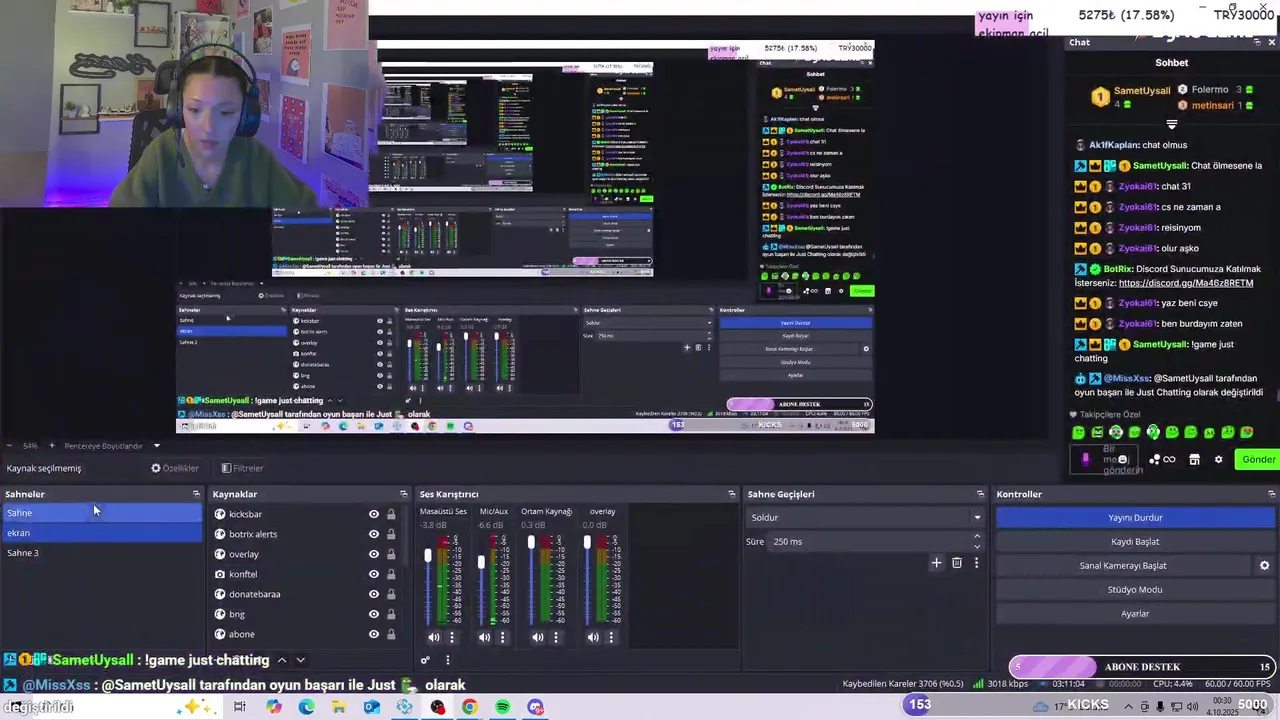
Task: Open Masaüstü Ses three-dot options menu
Action: [x=452, y=637]
